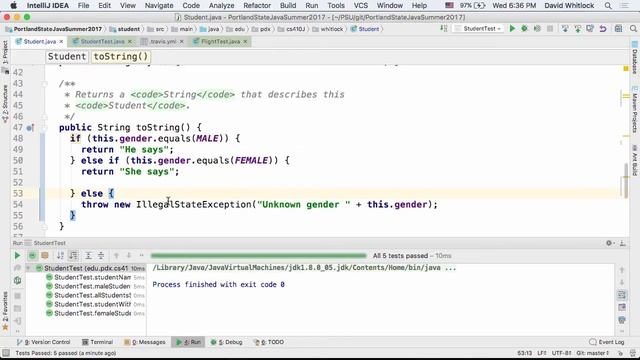
Task: Select StudentTest.femaleStude test result
Action: [92, 313]
